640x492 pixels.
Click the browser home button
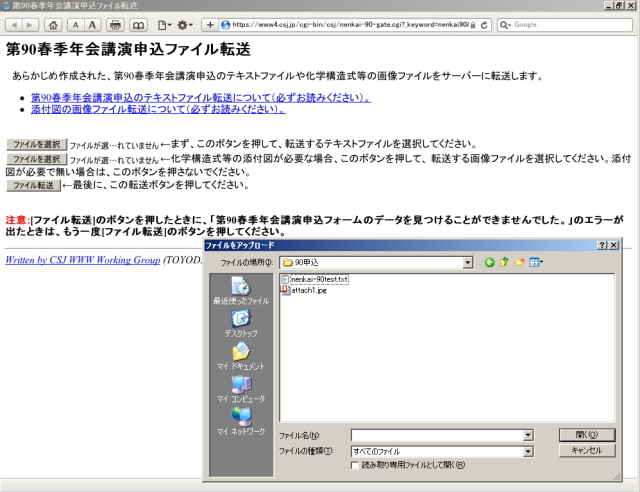coord(54,24)
